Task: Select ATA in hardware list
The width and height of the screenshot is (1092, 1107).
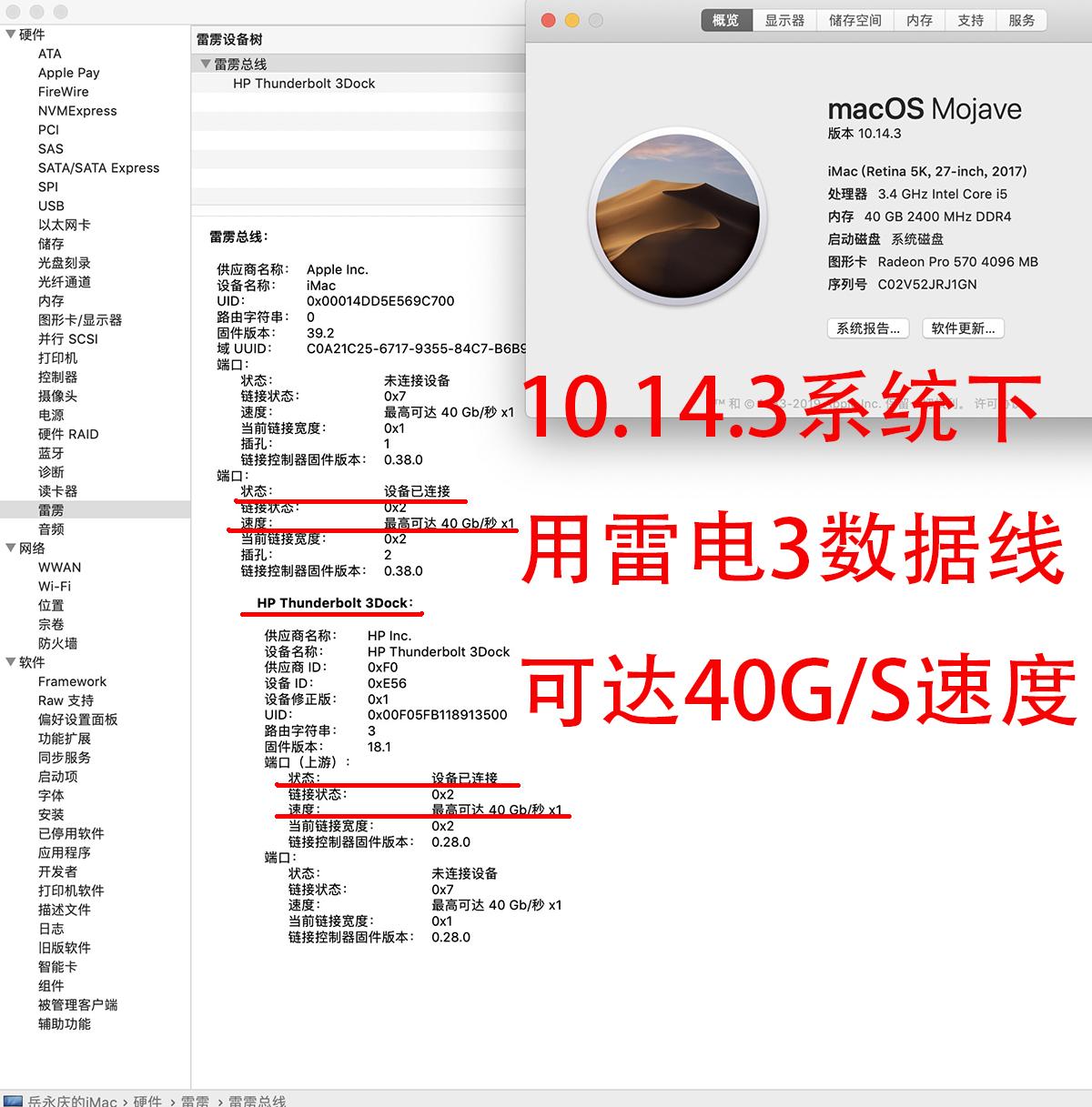Action: coord(50,54)
